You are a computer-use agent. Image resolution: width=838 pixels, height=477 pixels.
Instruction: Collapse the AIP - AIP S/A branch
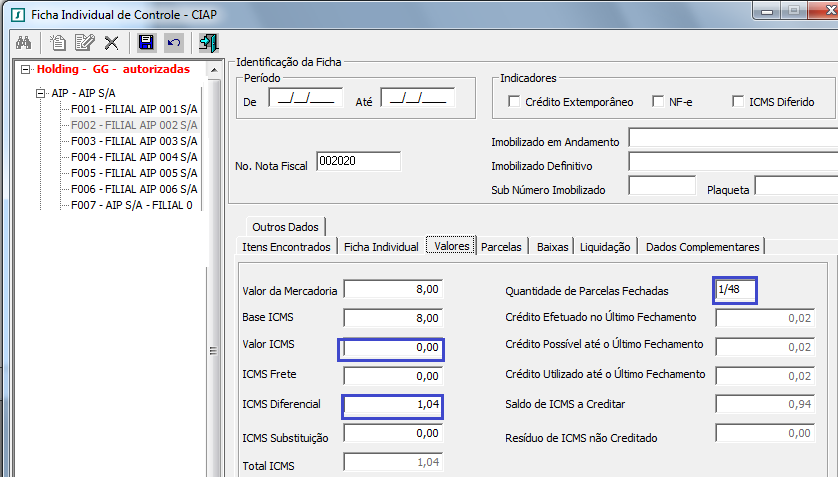point(41,93)
